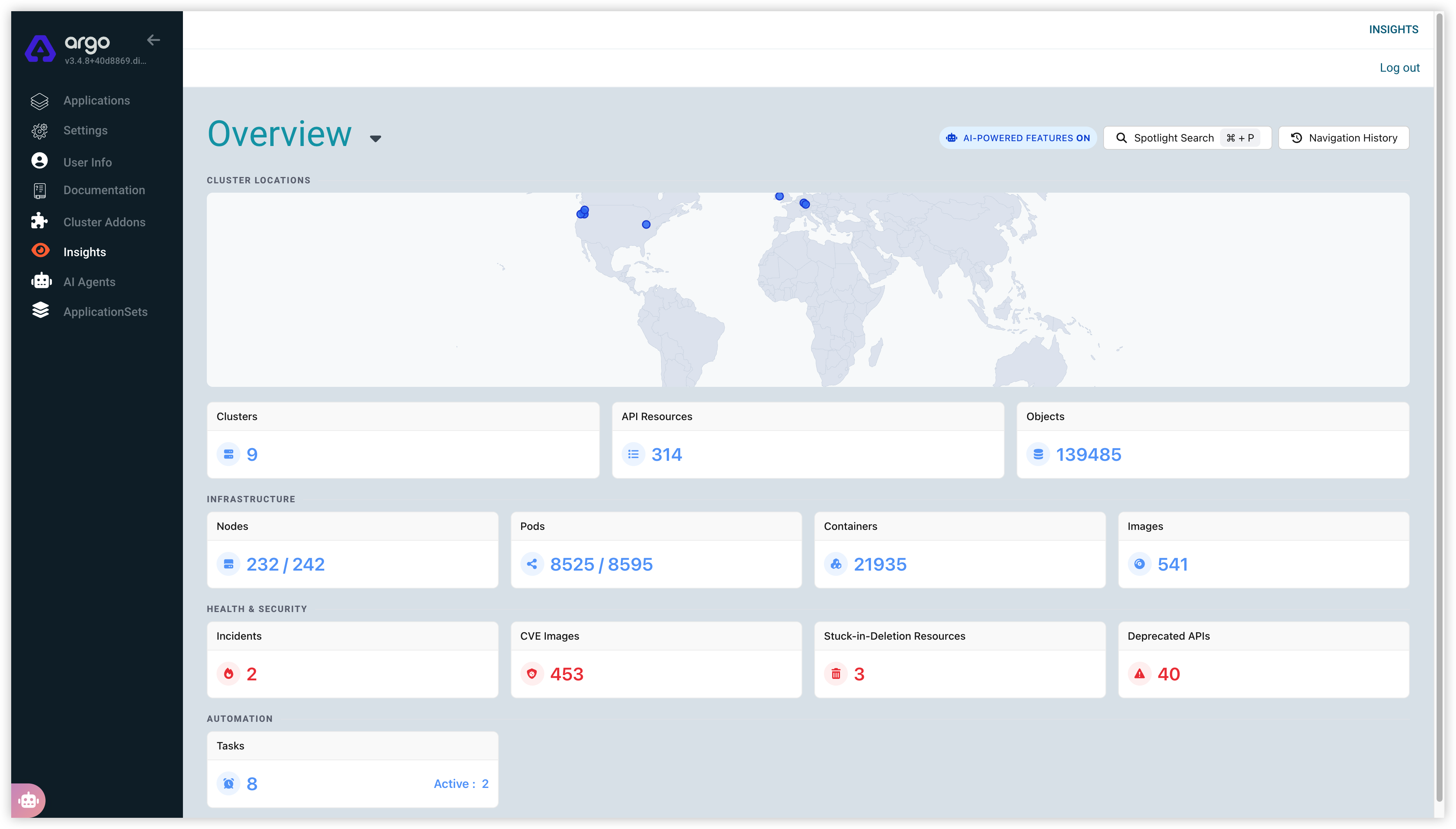This screenshot has height=829, width=1456.
Task: Open Navigation History
Action: point(1343,138)
